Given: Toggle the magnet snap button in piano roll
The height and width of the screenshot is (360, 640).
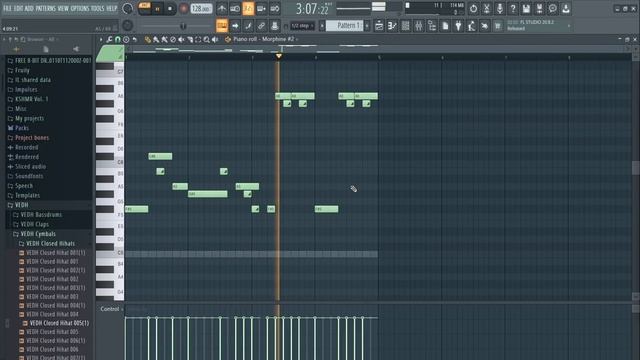Looking at the screenshot, I should pyautogui.click(x=118, y=40).
